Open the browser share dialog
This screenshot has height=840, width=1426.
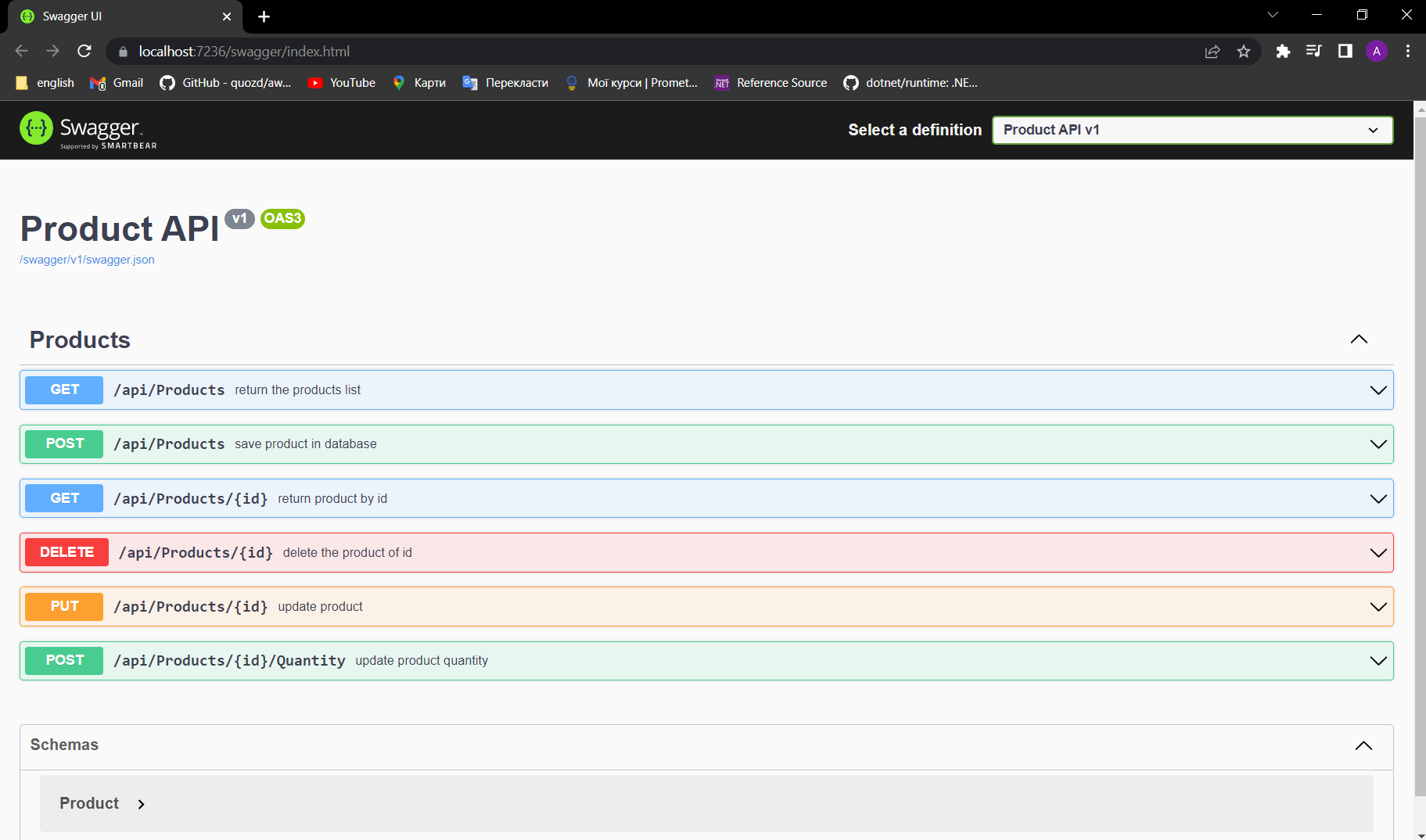click(1212, 52)
